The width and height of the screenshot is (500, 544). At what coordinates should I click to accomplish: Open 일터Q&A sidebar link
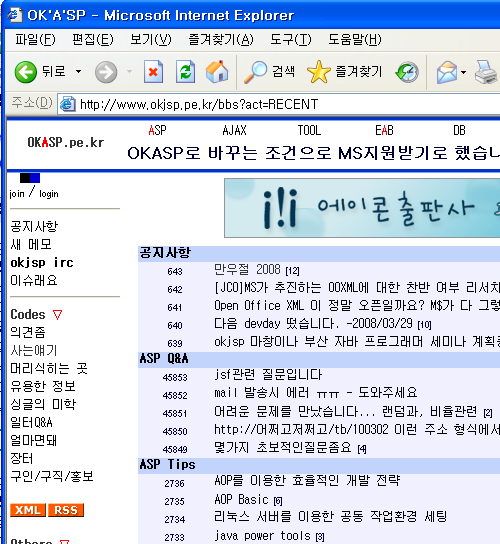(x=31, y=423)
